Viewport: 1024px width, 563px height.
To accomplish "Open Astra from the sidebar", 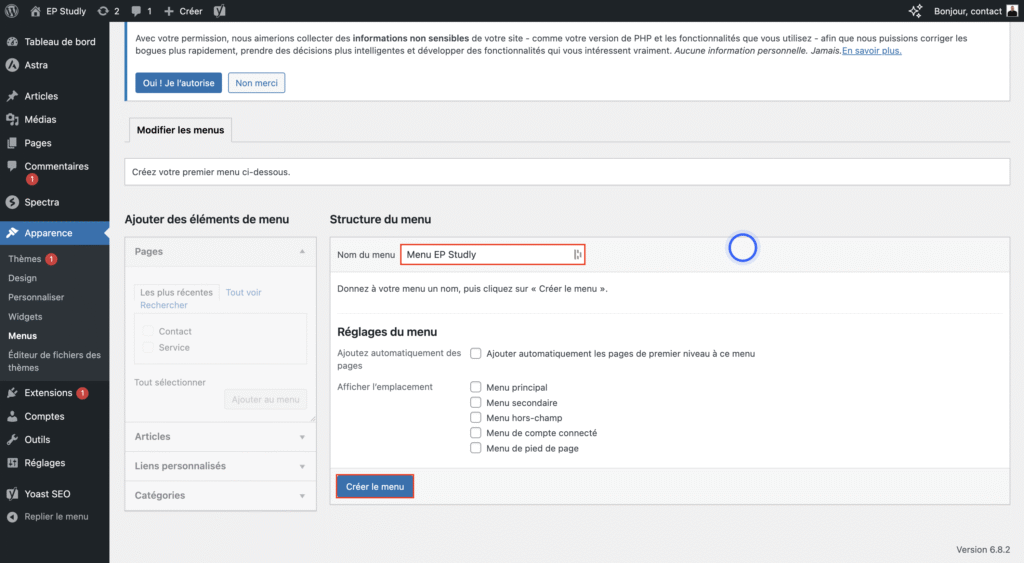I will (36, 65).
